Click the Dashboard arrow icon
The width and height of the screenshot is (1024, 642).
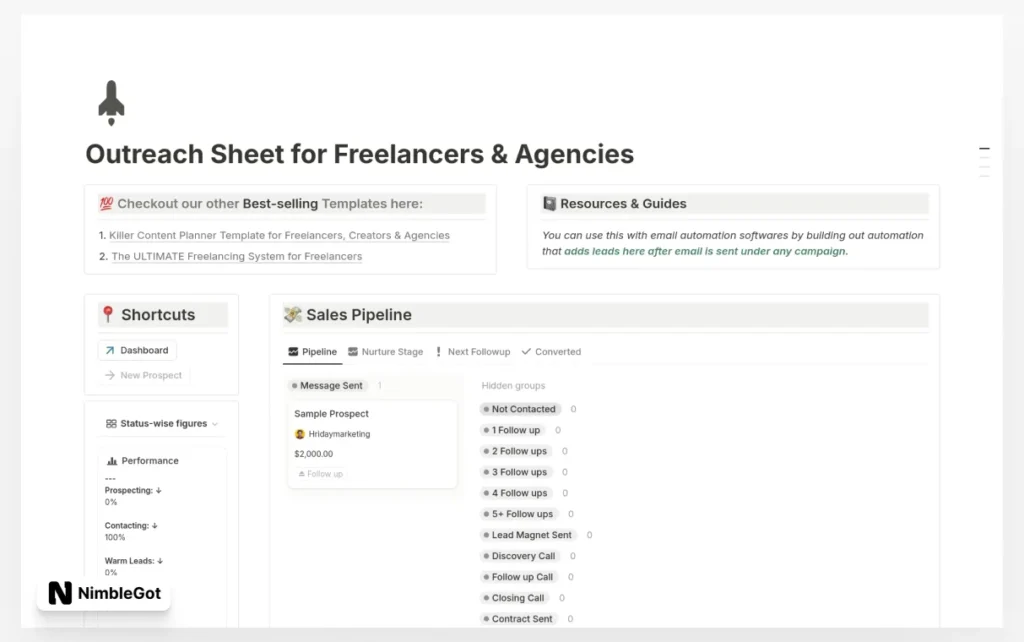110,350
